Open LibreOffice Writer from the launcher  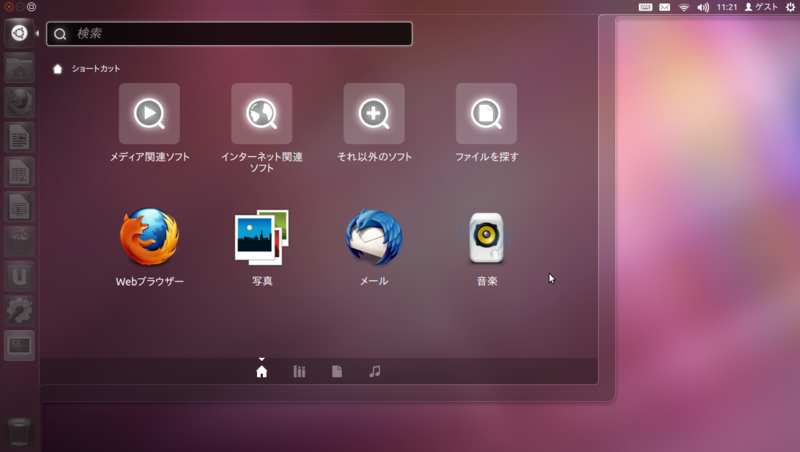[x=19, y=137]
